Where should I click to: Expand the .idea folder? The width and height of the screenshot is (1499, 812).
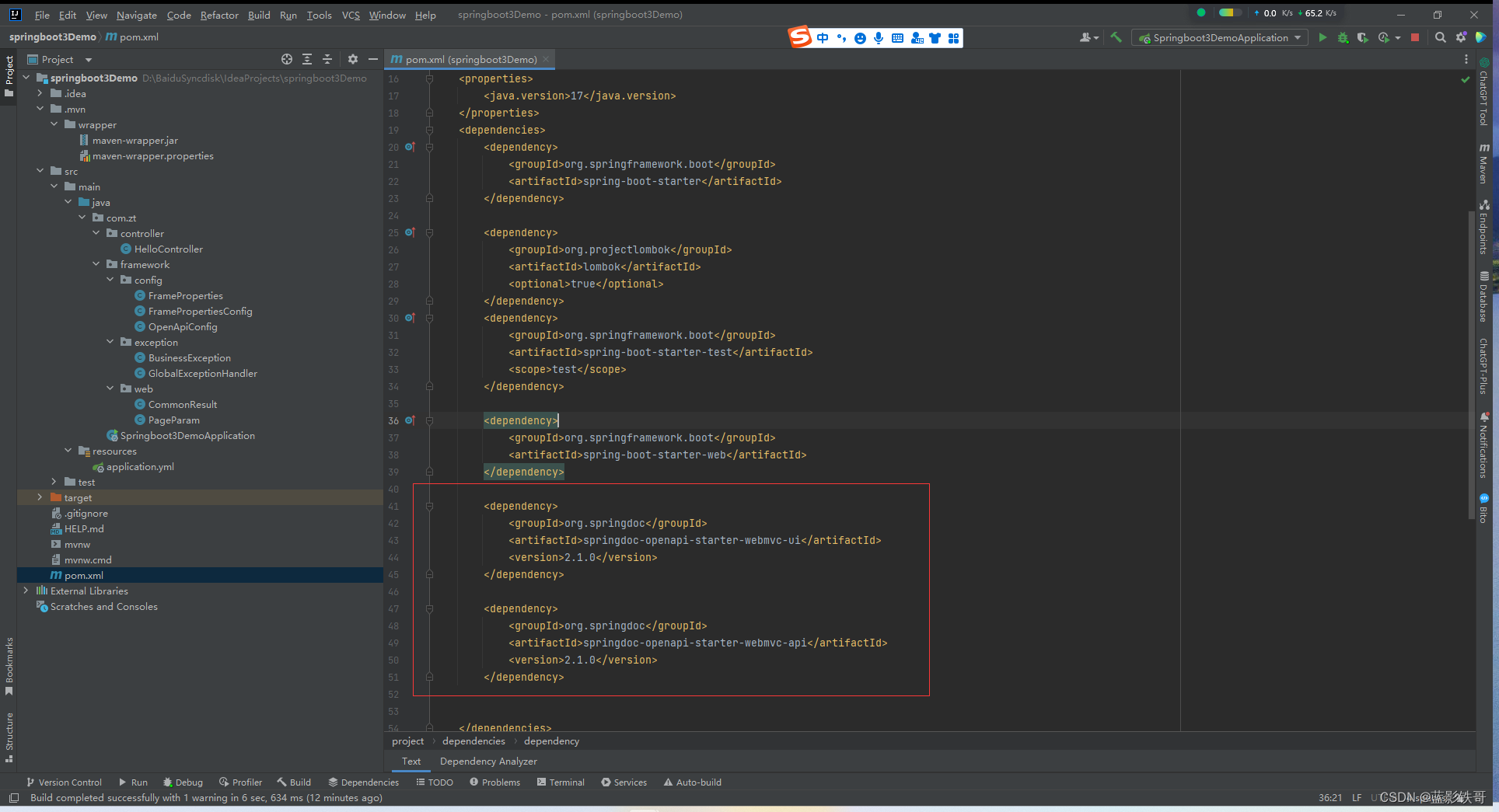(40, 93)
